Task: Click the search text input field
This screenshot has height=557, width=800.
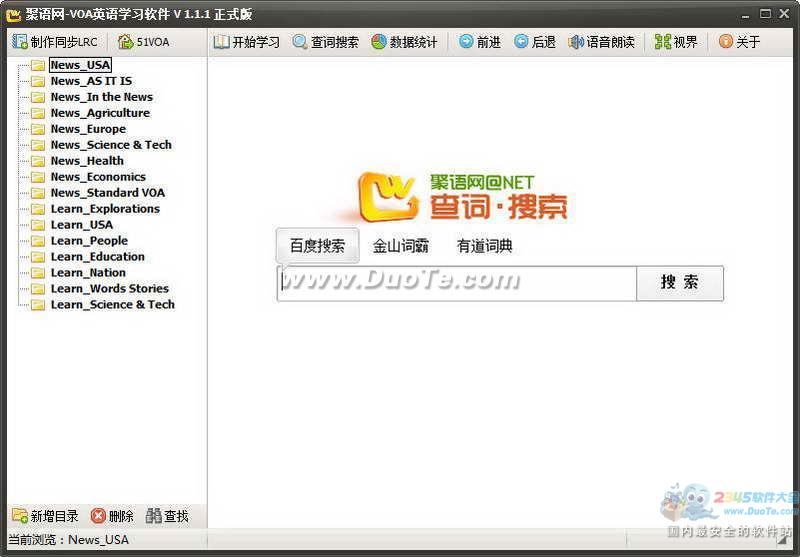Action: [457, 283]
